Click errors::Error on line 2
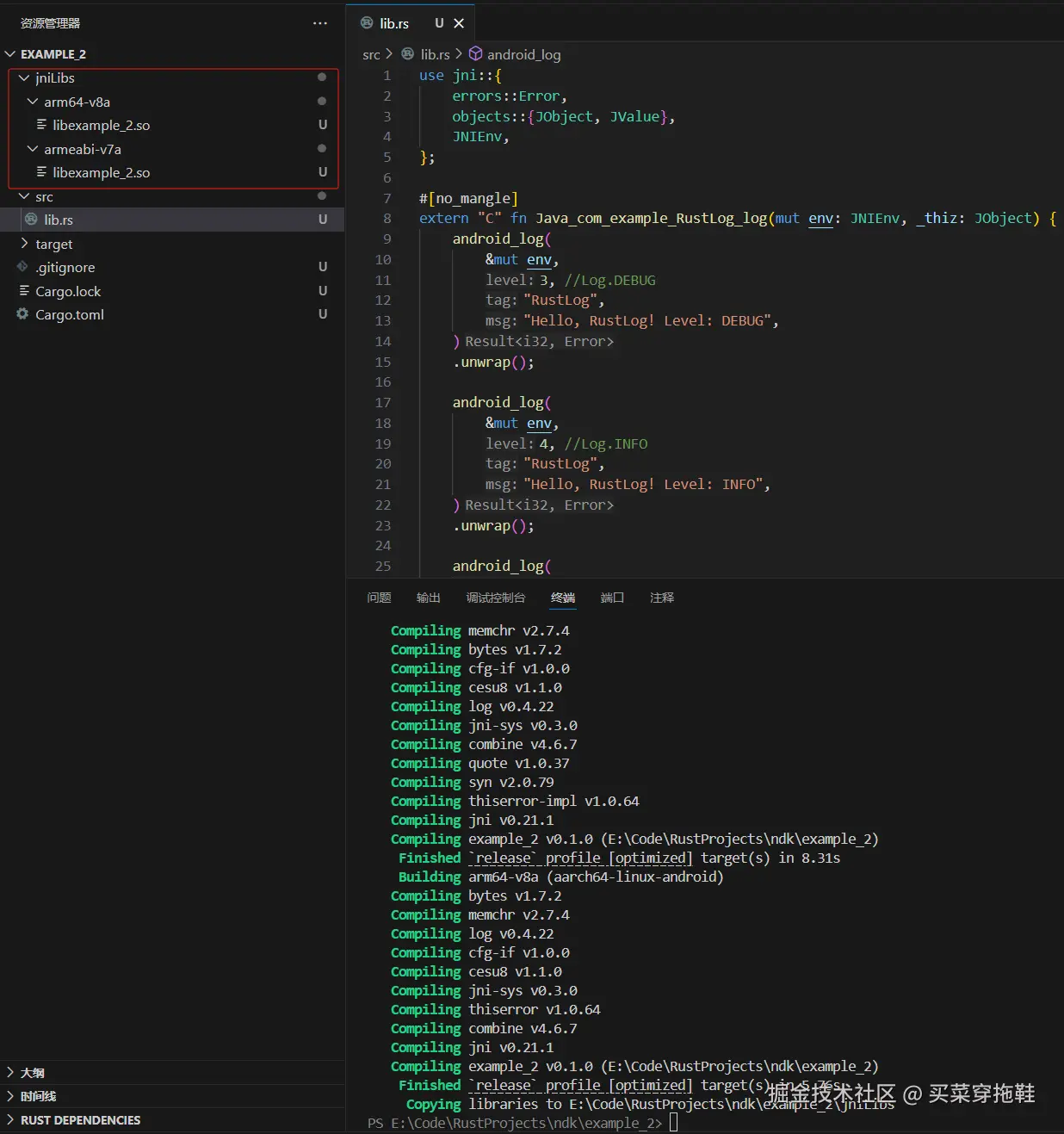Viewport: 1064px width, 1134px height. (505, 96)
